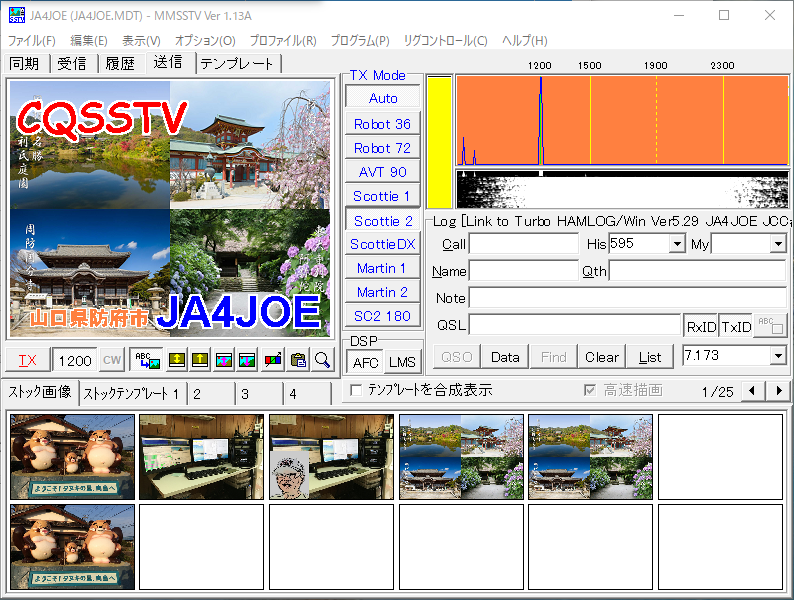Click the Clear log button

(602, 357)
